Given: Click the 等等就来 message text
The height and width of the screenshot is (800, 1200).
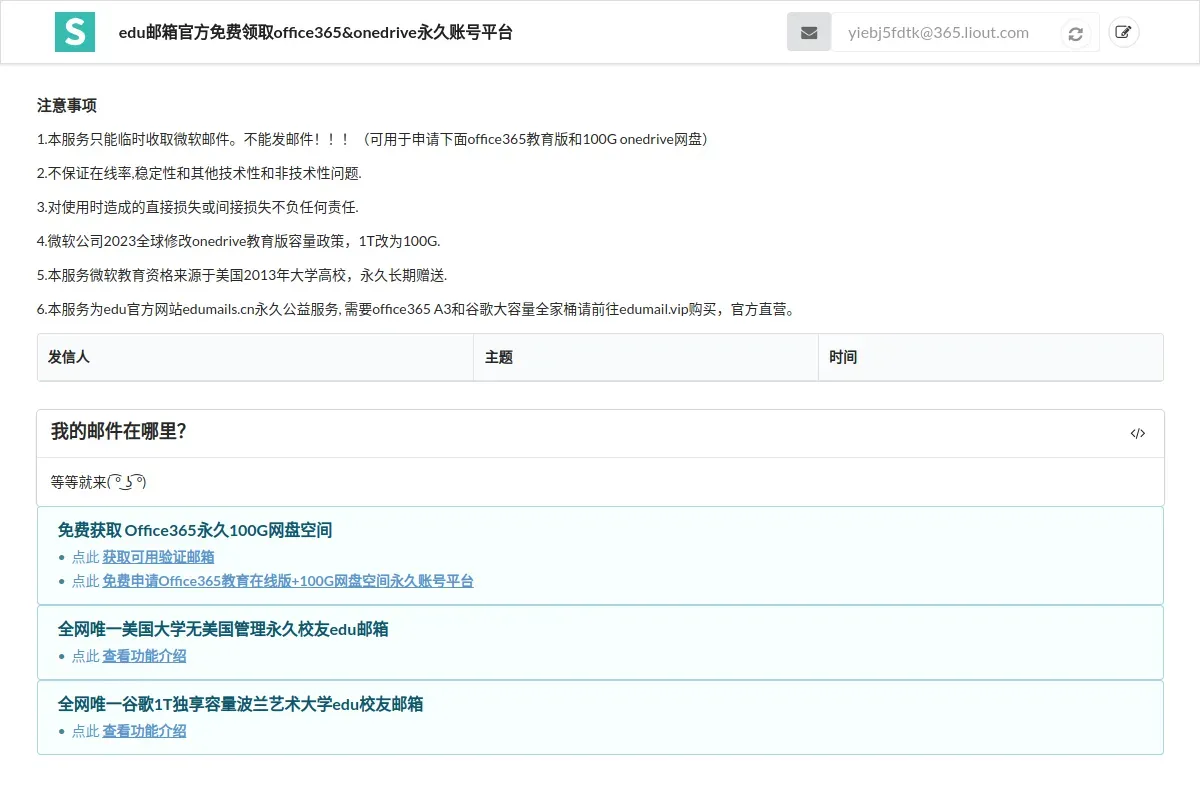Looking at the screenshot, I should click(99, 482).
